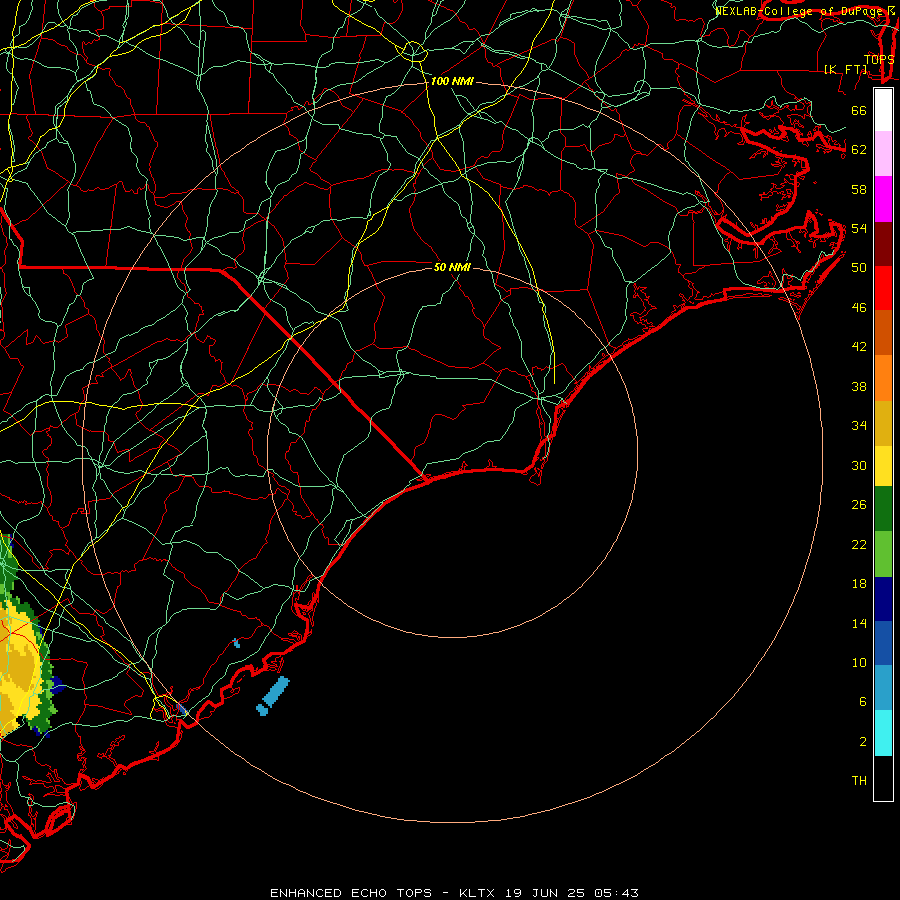Click the bright red legend swatch
Viewport: 900px width, 900px height.
(x=883, y=288)
